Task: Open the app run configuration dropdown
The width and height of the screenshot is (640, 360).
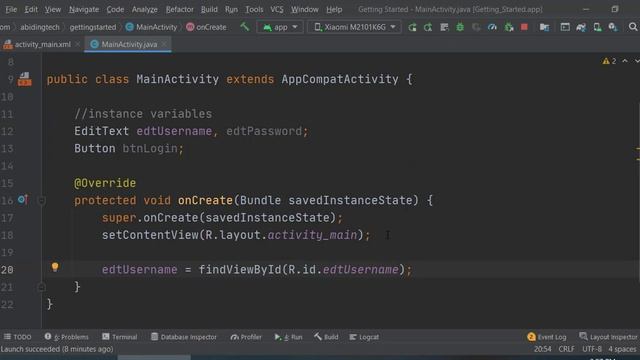Action: coord(280,27)
